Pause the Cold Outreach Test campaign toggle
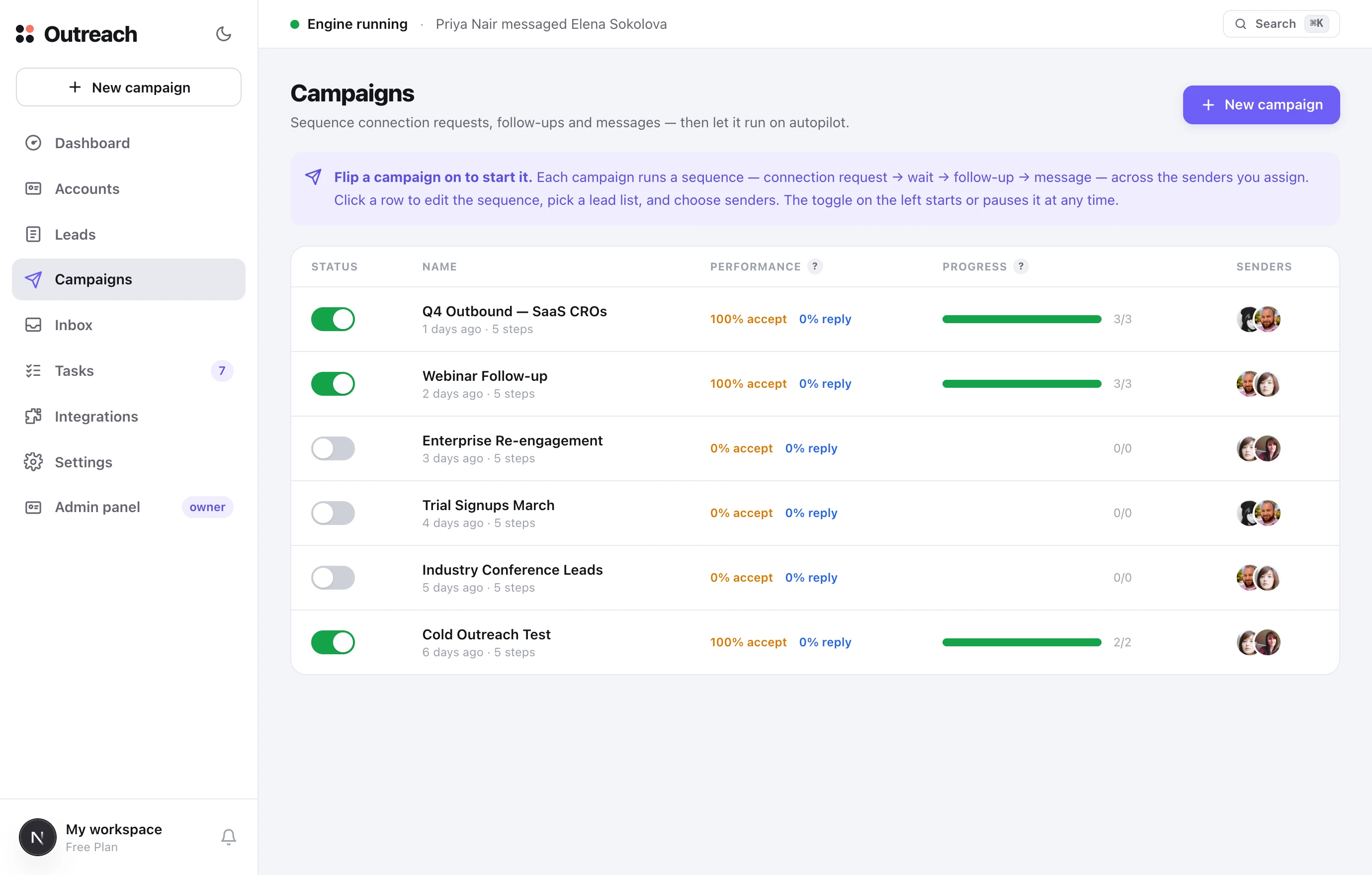Image resolution: width=1372 pixels, height=875 pixels. (333, 642)
